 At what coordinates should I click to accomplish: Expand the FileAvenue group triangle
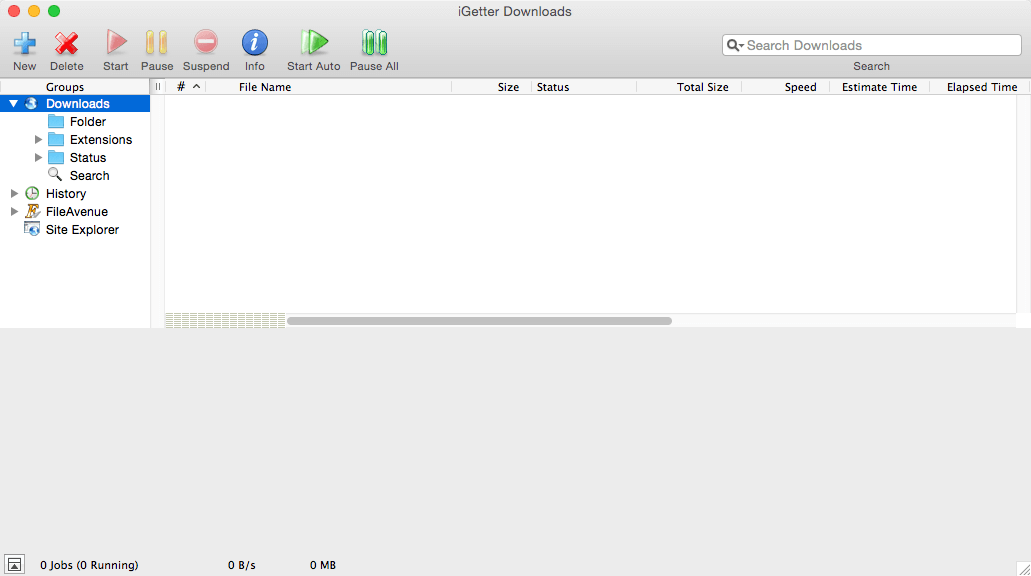coord(14,212)
